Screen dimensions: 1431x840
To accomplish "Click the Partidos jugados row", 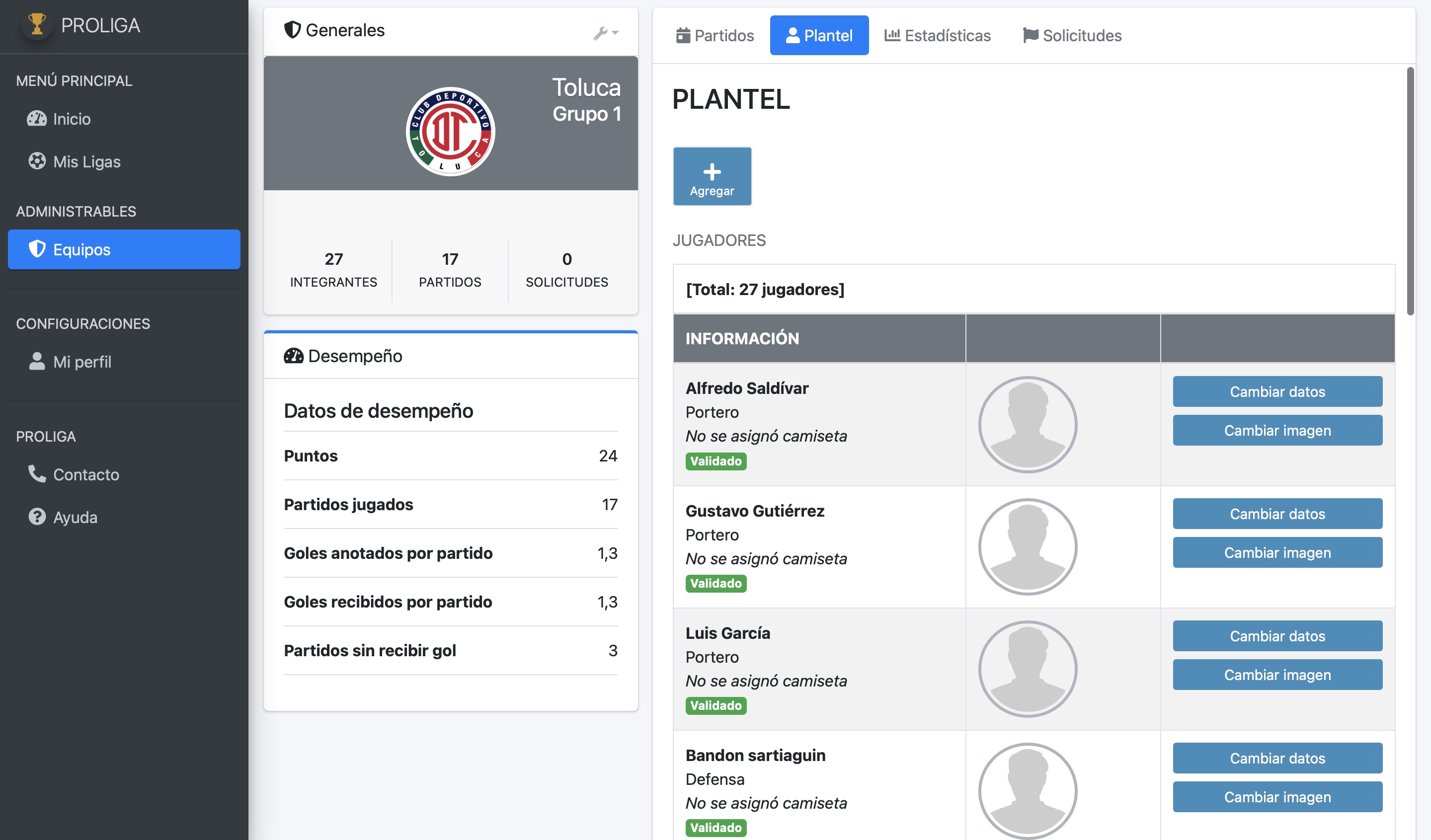I will (450, 504).
